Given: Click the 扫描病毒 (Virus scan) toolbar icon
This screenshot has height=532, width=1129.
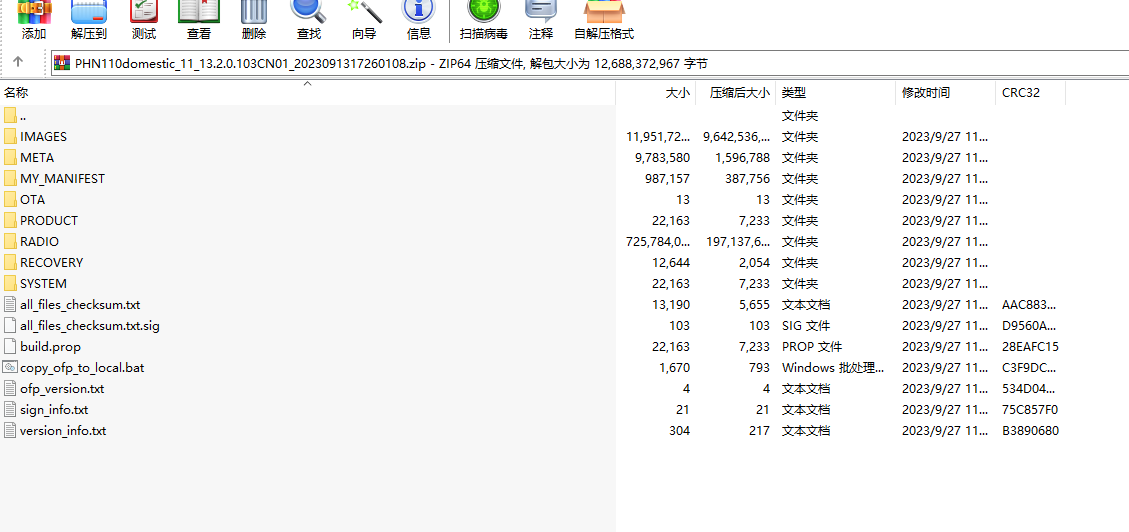Looking at the screenshot, I should pyautogui.click(x=483, y=20).
